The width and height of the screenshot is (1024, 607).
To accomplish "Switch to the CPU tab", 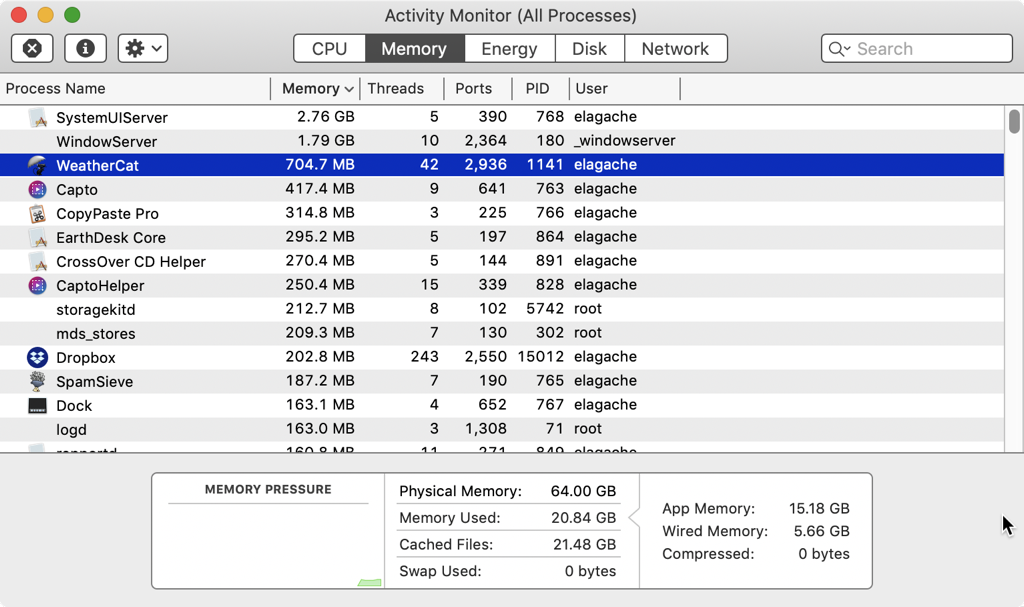I will pyautogui.click(x=329, y=48).
